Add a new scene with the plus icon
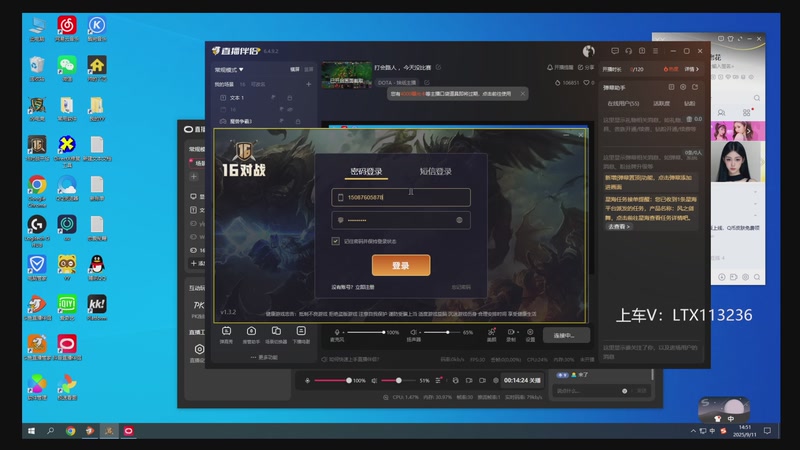Screen dimensions: 800x450 (x=309, y=84)
